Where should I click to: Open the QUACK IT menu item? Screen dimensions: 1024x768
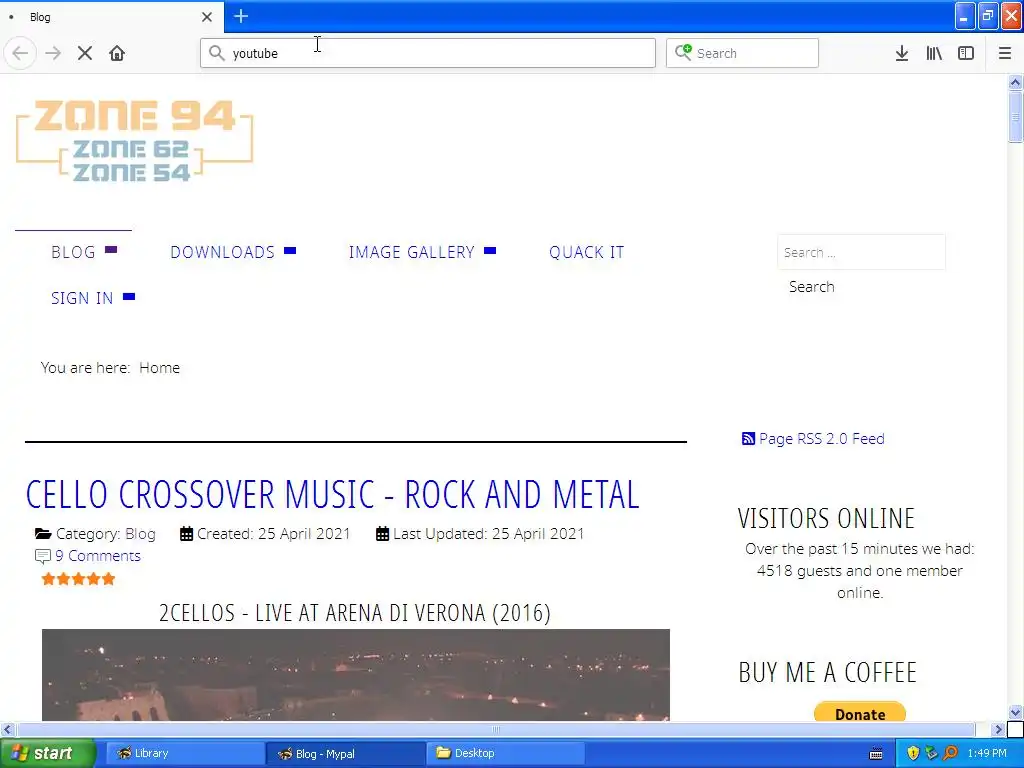click(x=586, y=252)
